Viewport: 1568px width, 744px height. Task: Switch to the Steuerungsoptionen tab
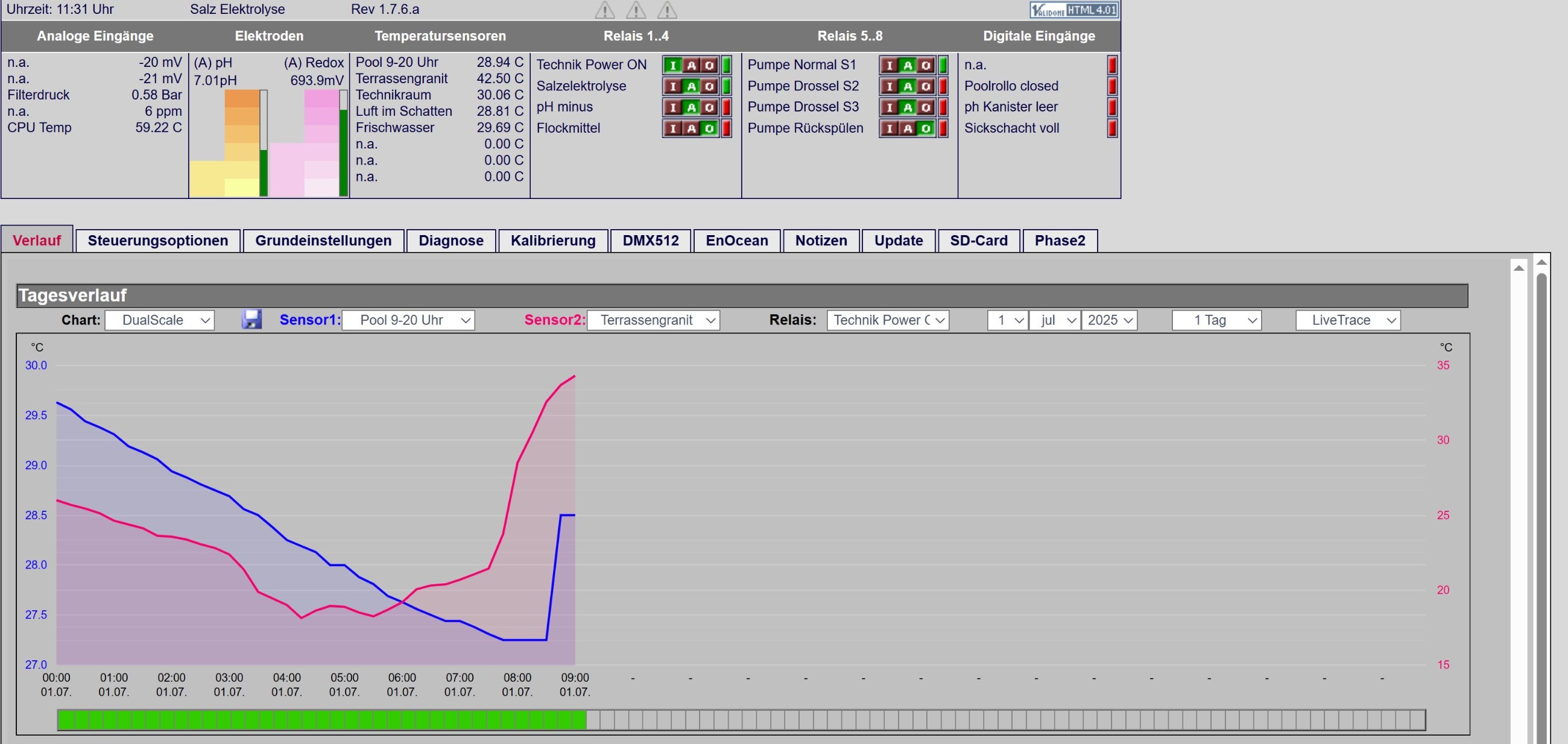pyautogui.click(x=157, y=241)
